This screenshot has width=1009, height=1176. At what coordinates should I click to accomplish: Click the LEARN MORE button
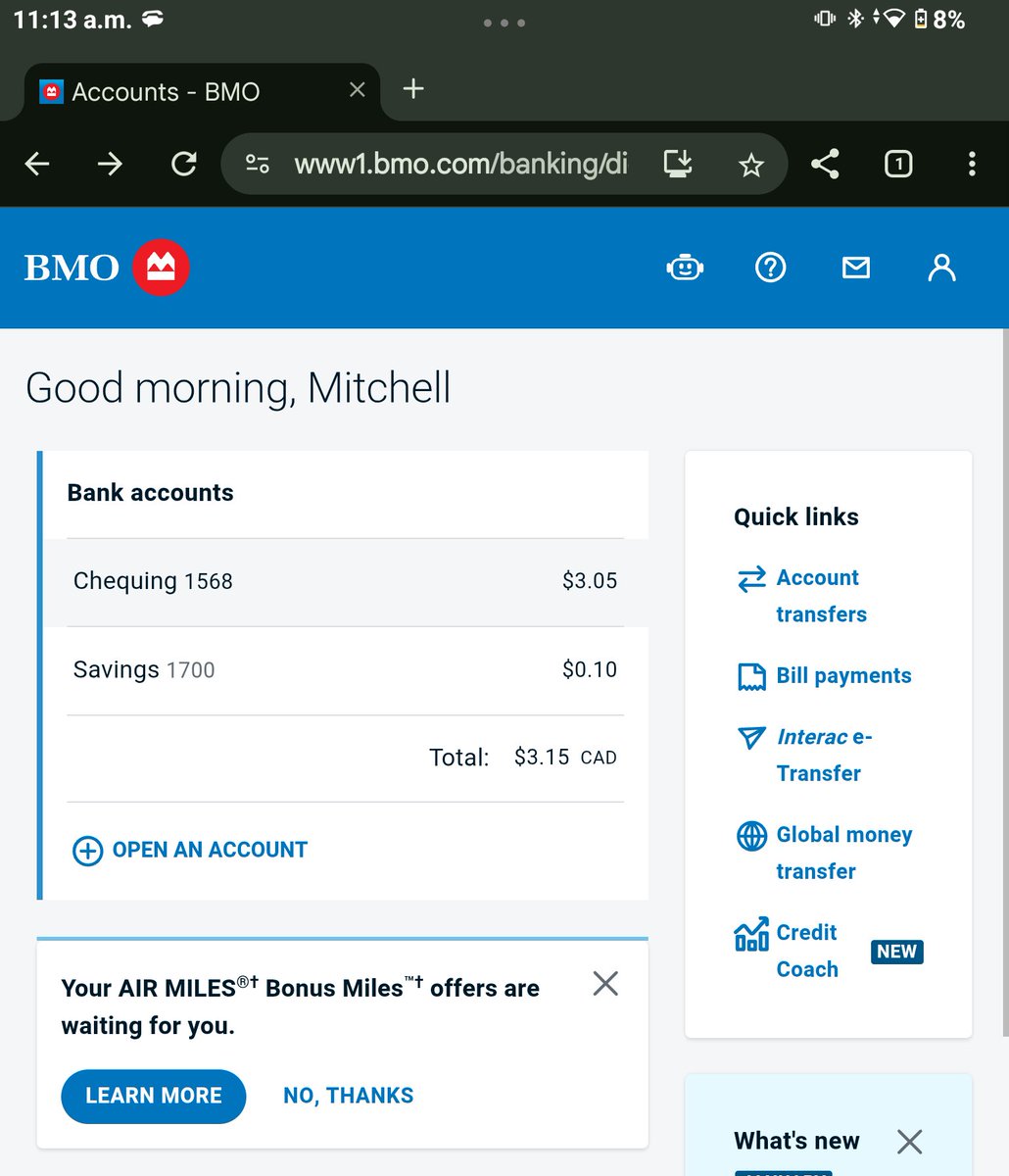(x=154, y=1096)
